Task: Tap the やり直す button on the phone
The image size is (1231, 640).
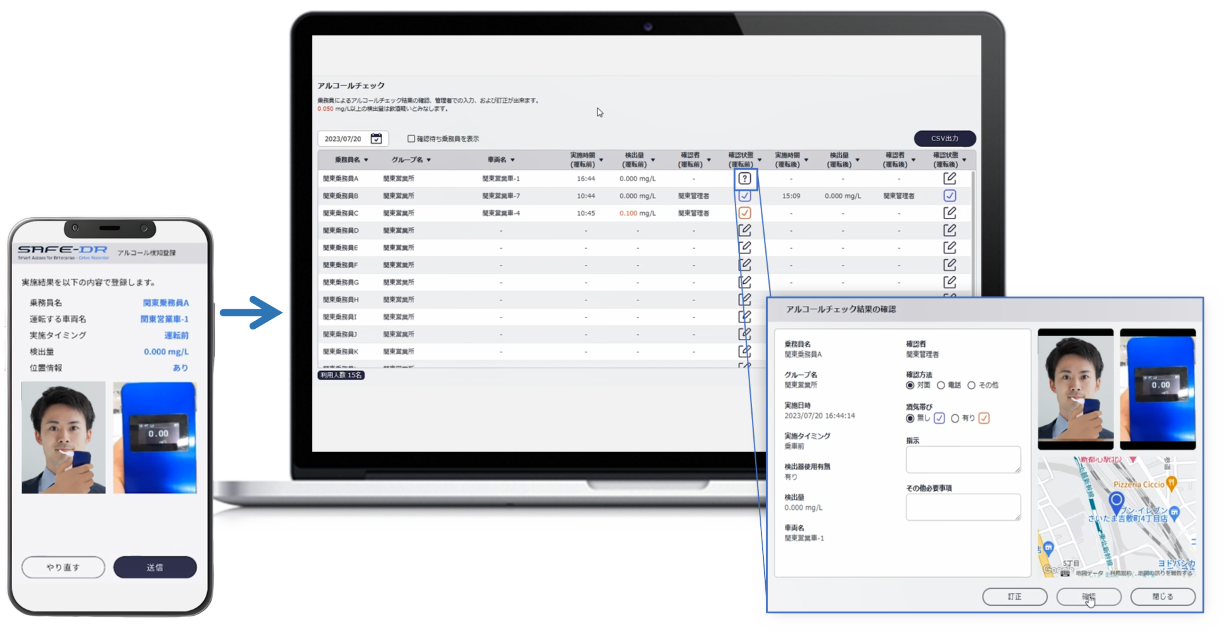Action: click(x=63, y=567)
